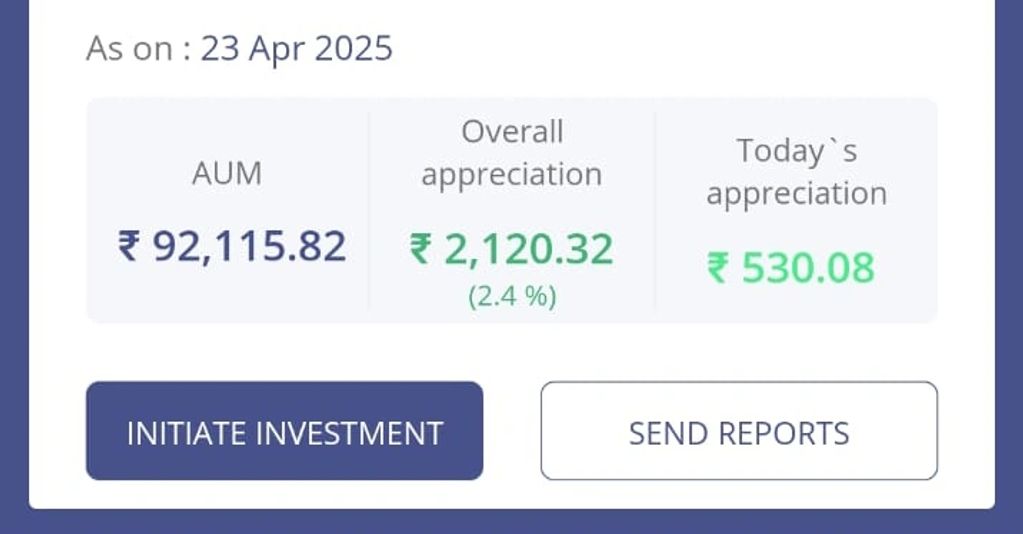
Task: Tap the "As on" label text
Action: (x=130, y=48)
